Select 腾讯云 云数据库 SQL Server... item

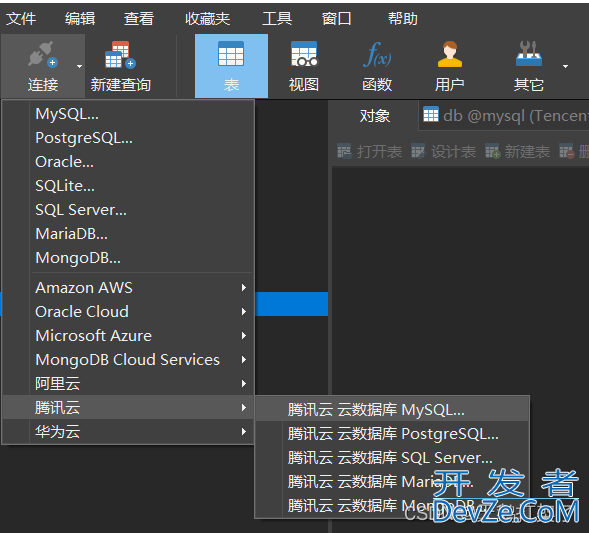pos(392,458)
